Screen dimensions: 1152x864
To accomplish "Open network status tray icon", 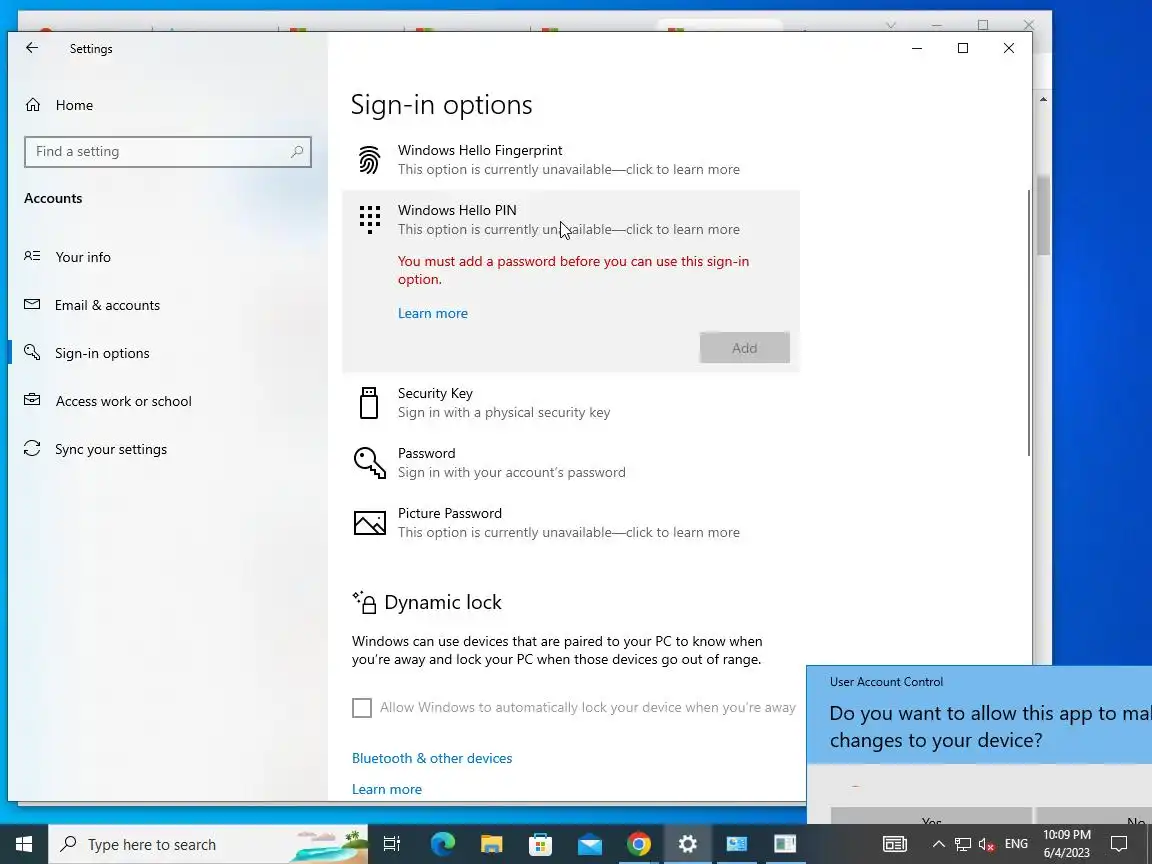I will (962, 844).
